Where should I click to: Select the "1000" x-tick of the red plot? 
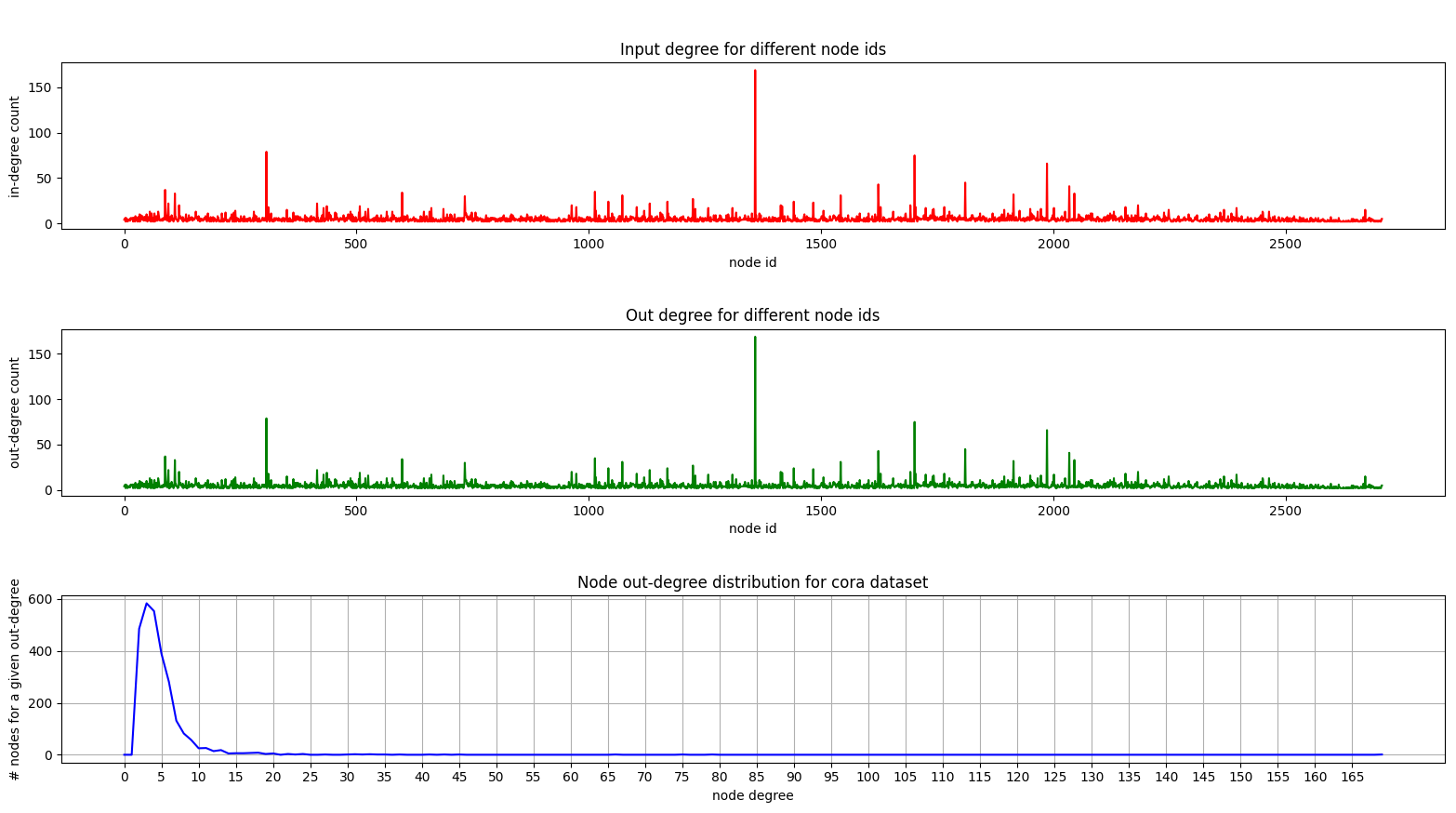589,244
